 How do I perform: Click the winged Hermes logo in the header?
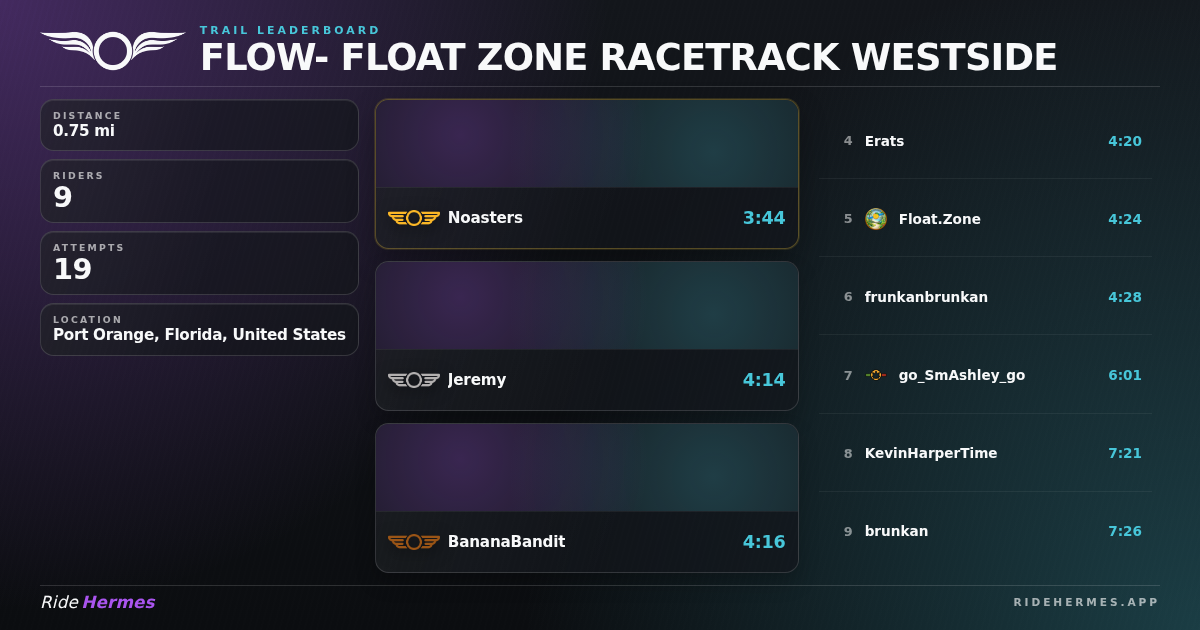pos(113,50)
